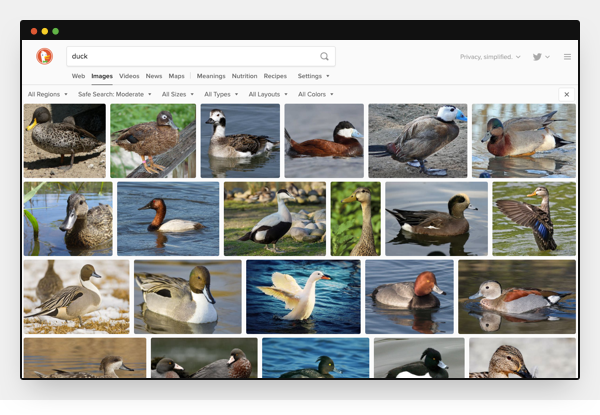Select the Images tab
Viewport: 600px width, 415px height.
pyautogui.click(x=102, y=76)
